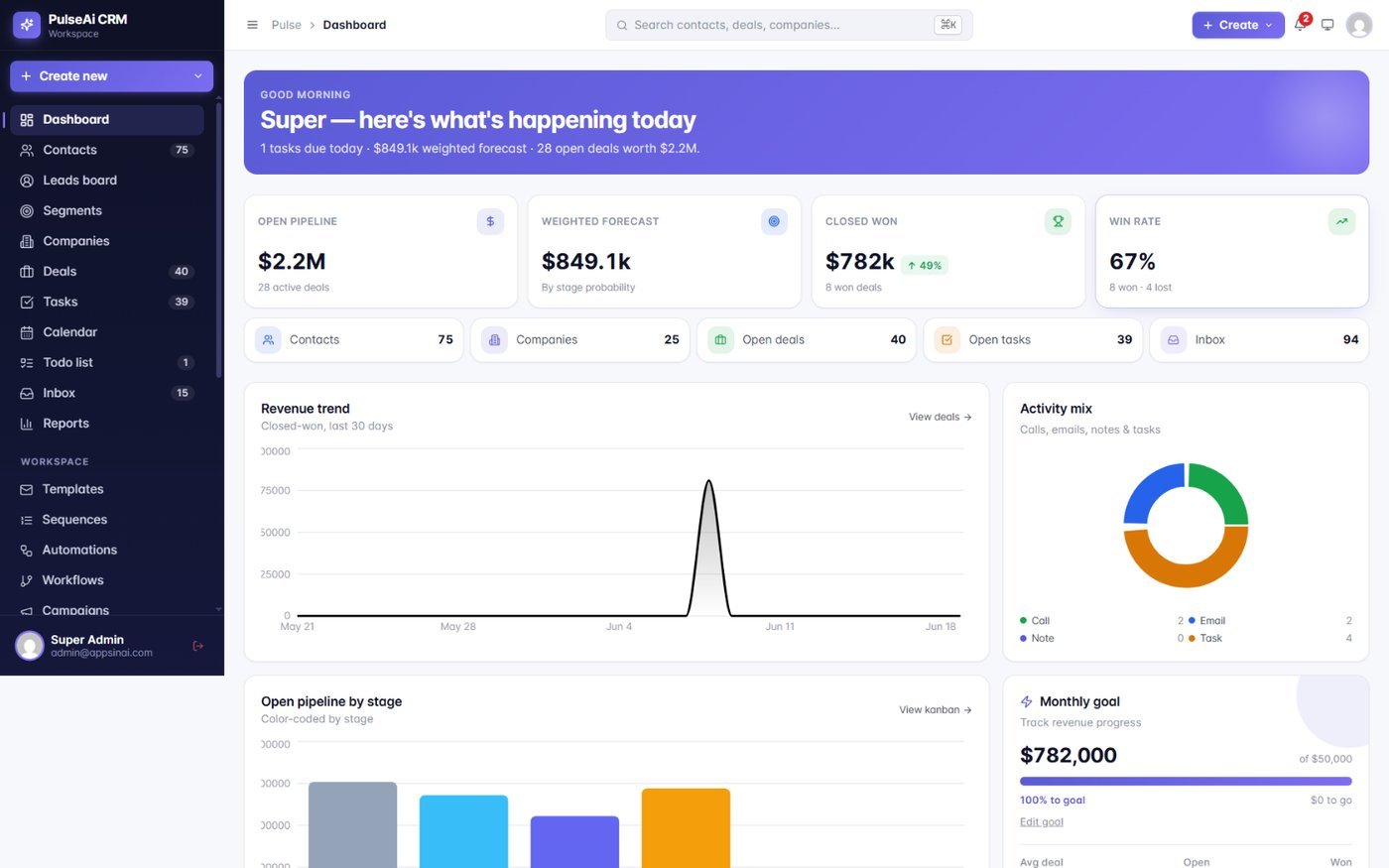
Task: Click the Edit goal link
Action: pos(1042,821)
